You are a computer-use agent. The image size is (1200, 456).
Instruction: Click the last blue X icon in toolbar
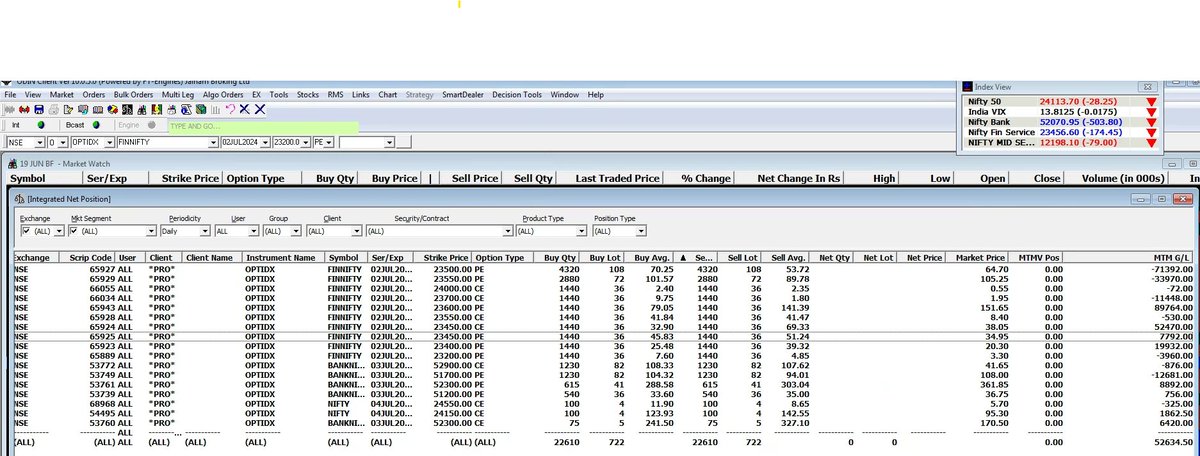click(260, 110)
